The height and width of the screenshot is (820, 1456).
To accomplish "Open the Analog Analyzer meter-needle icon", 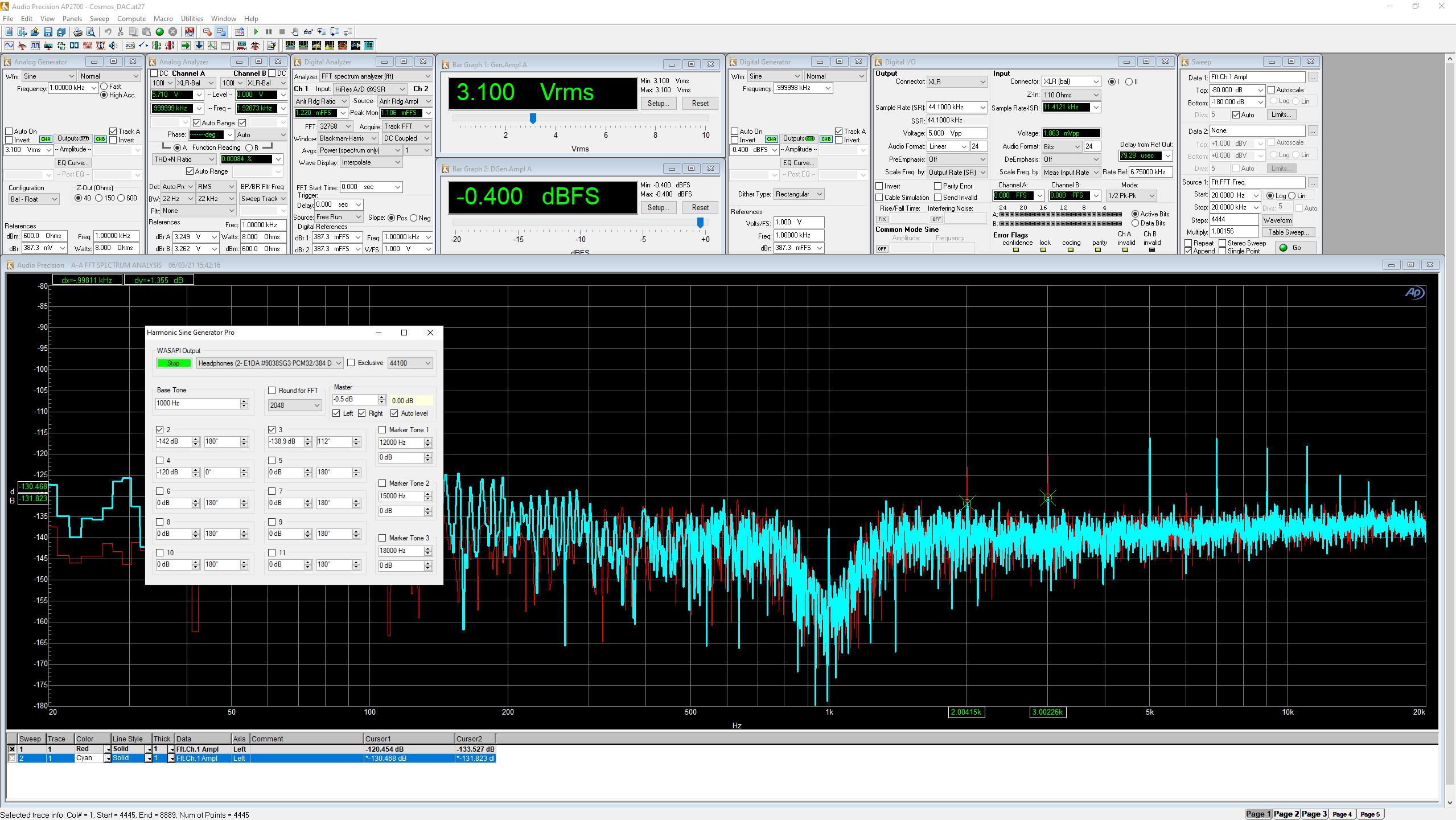I will (22, 46).
